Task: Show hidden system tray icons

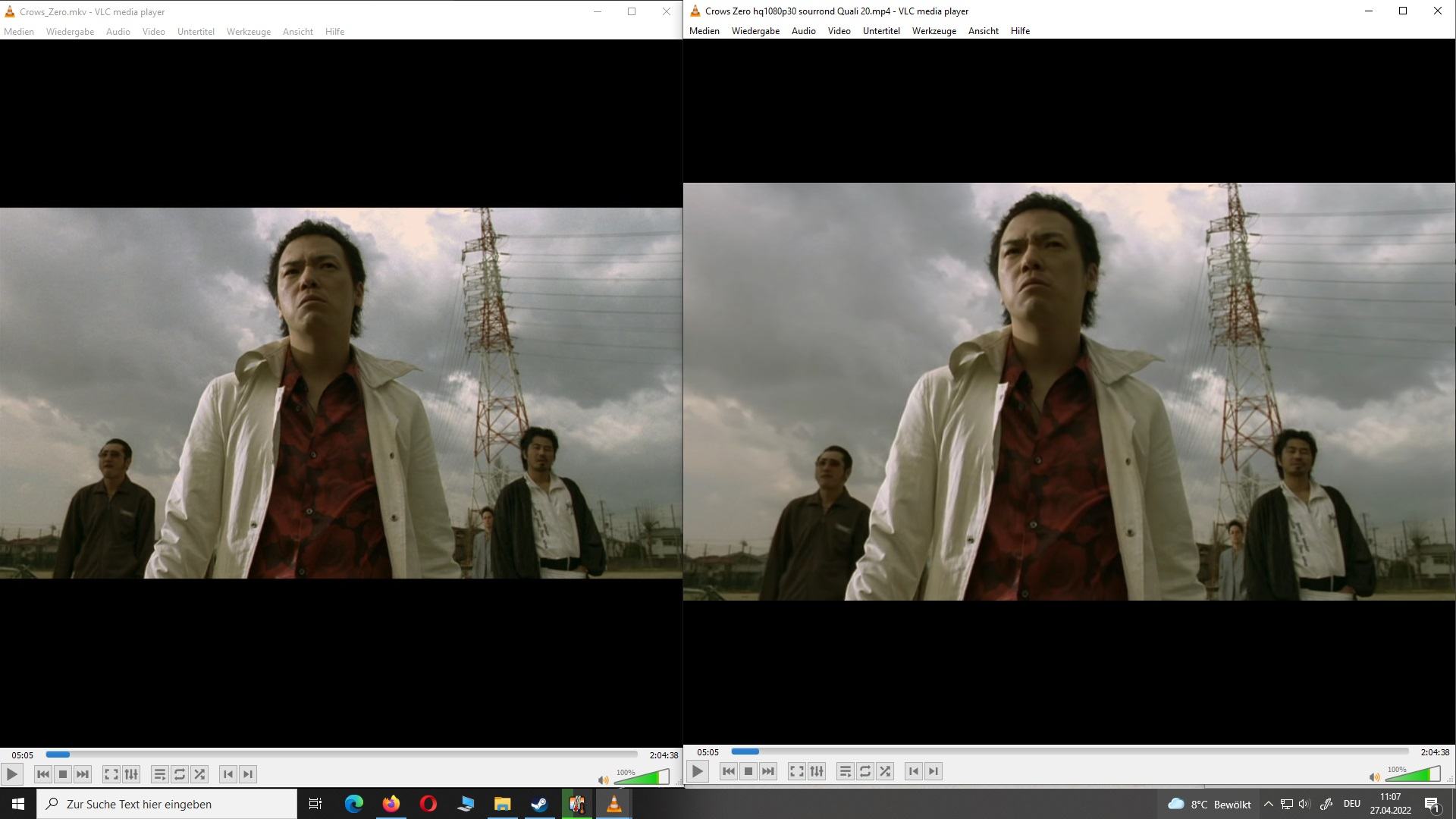Action: click(1268, 804)
